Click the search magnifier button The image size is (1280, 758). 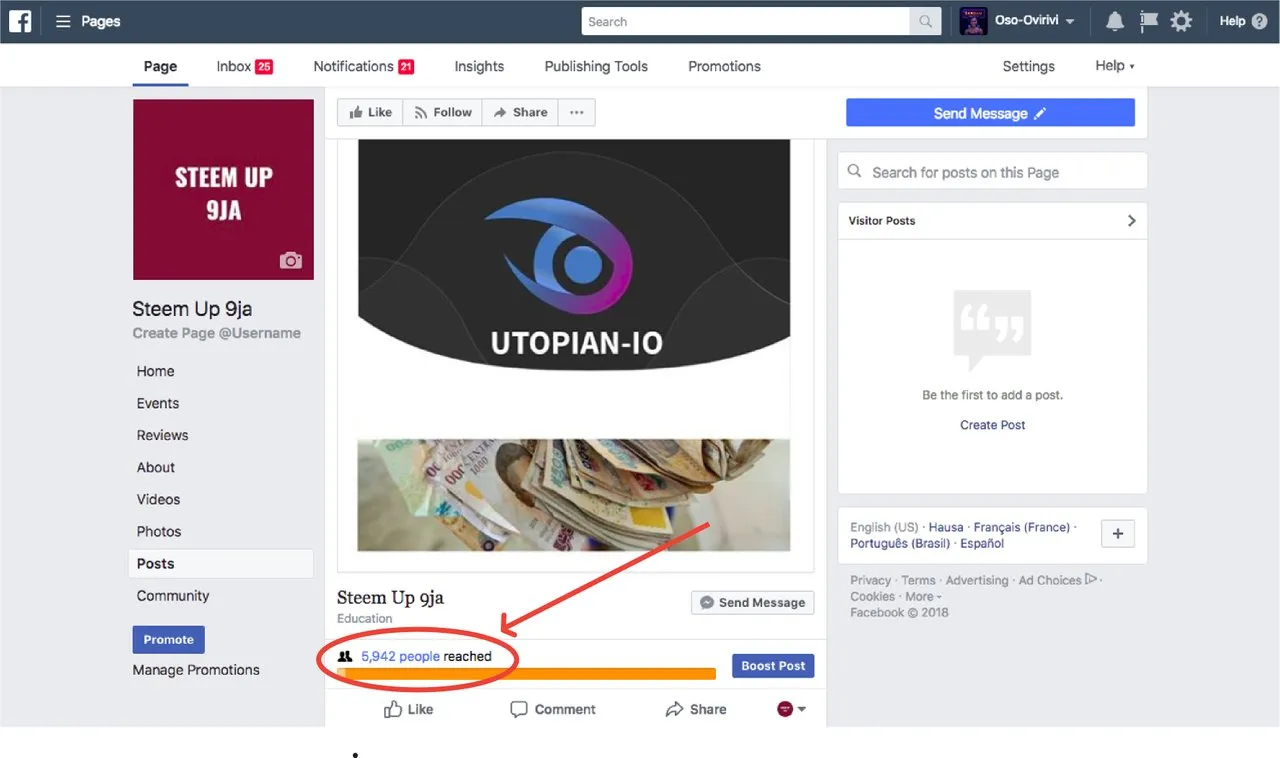pyautogui.click(x=926, y=21)
